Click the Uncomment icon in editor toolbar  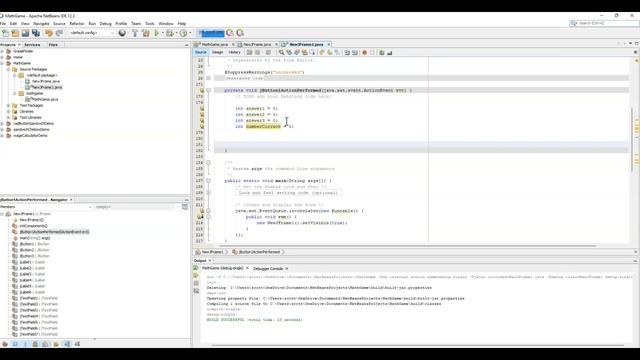[389, 53]
